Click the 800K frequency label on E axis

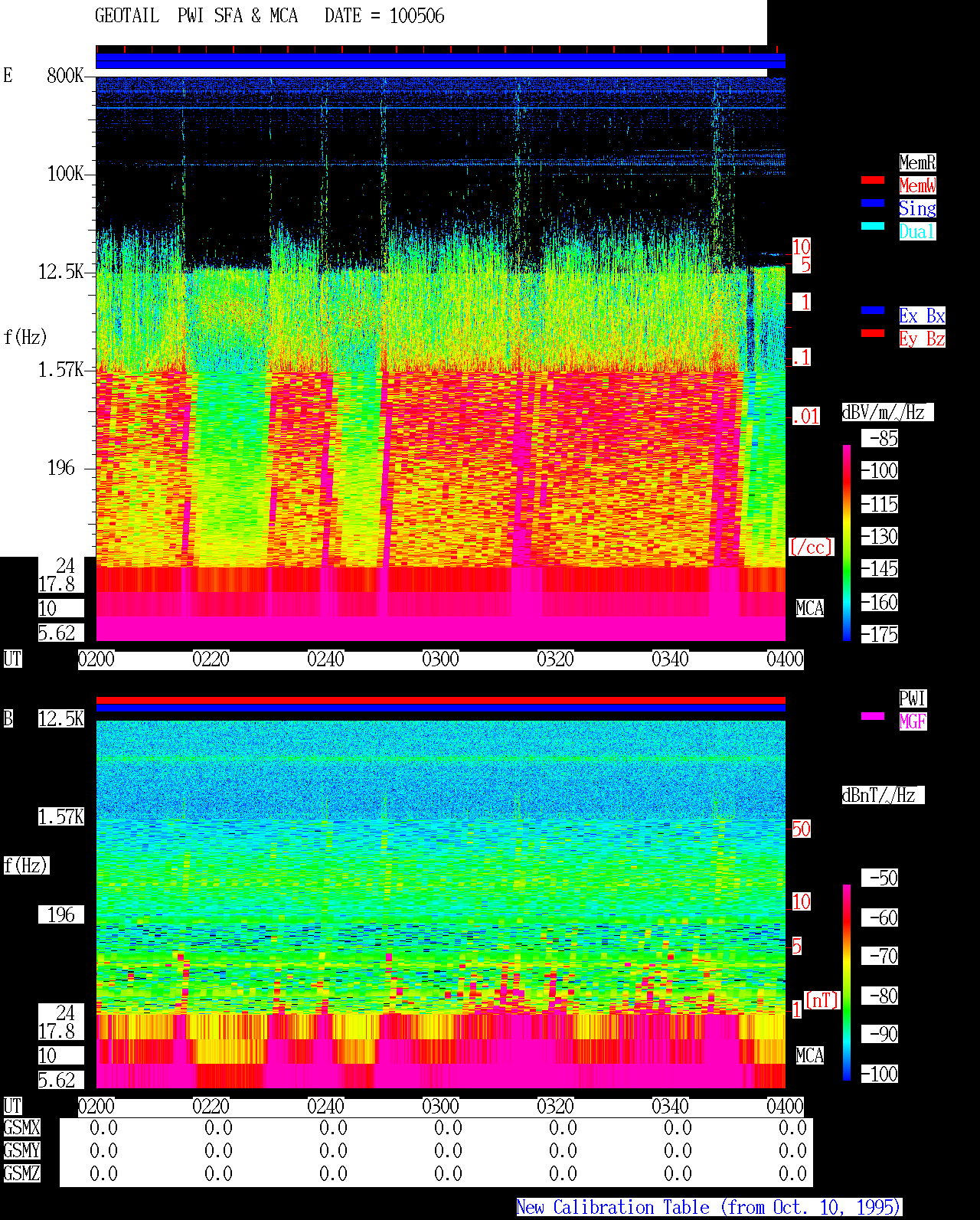(x=65, y=76)
